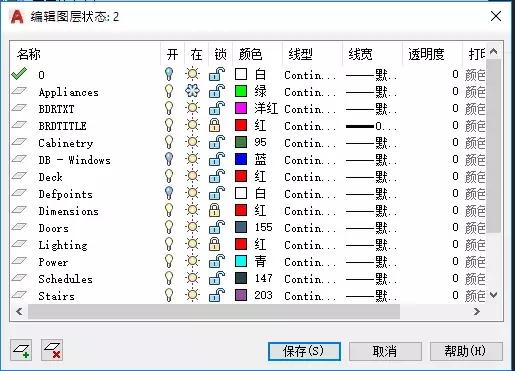This screenshot has height=371, width=515.
Task: Lock the Doors layer padlock
Action: (x=217, y=227)
